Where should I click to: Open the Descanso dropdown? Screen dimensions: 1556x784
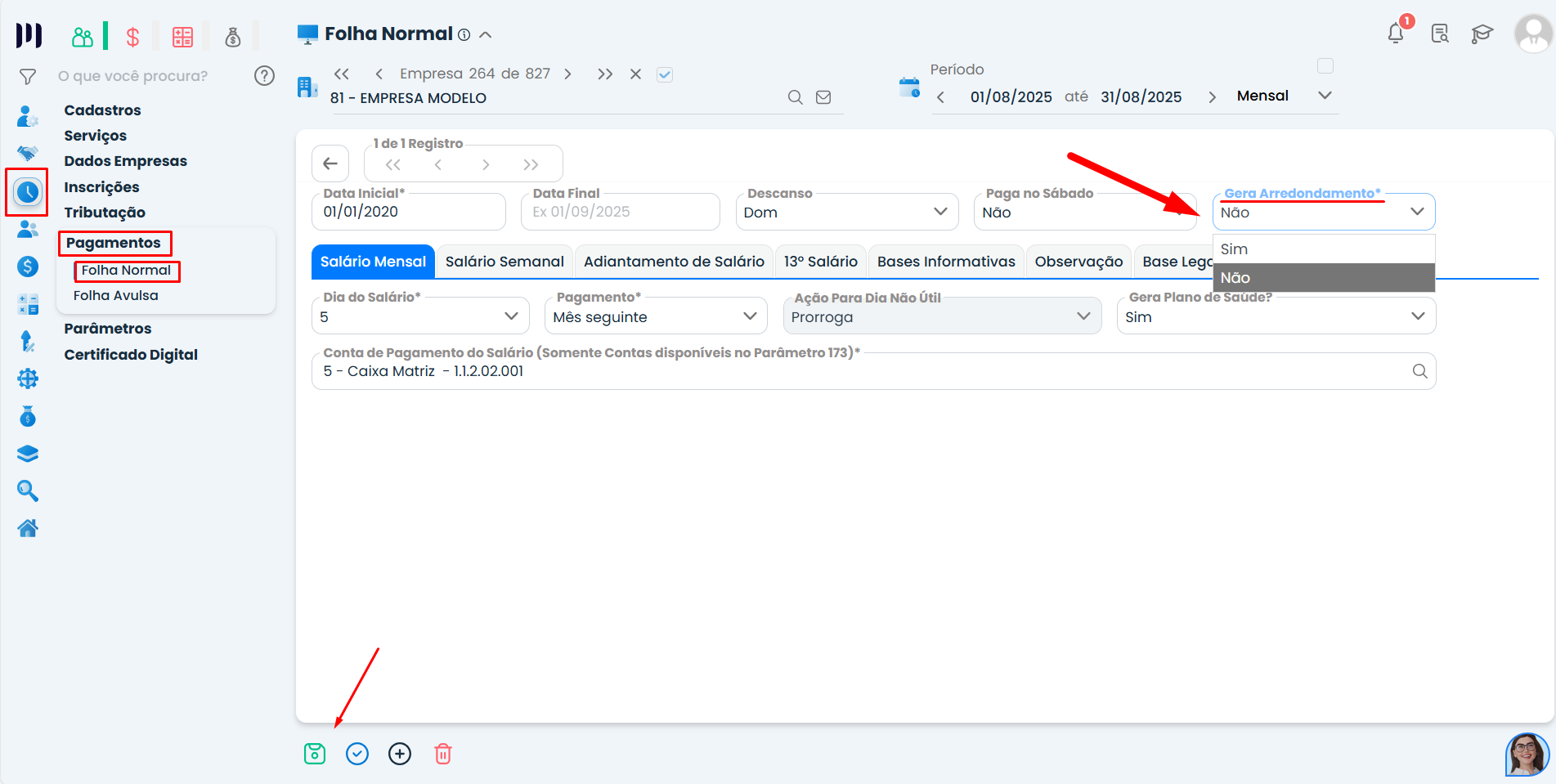845,213
